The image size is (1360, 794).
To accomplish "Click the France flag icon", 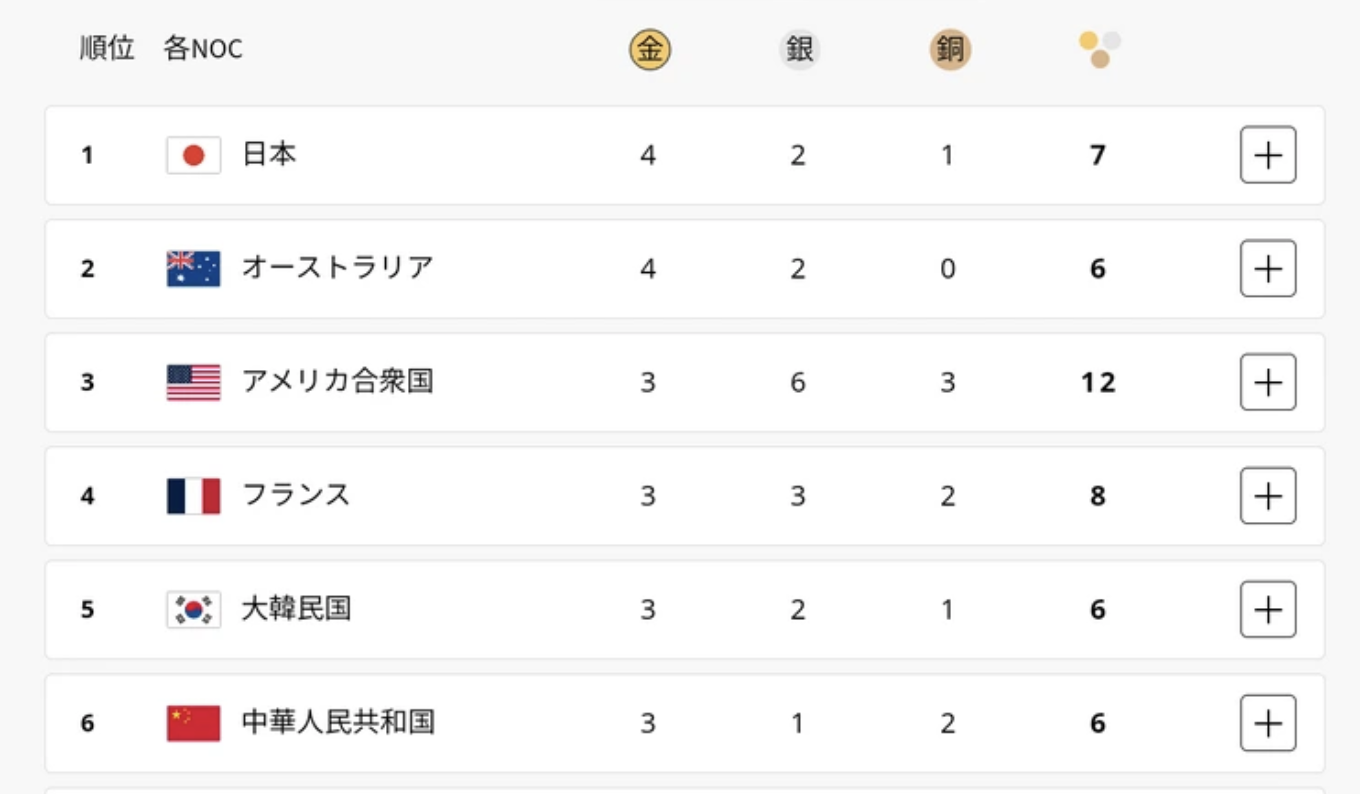I will (x=193, y=496).
